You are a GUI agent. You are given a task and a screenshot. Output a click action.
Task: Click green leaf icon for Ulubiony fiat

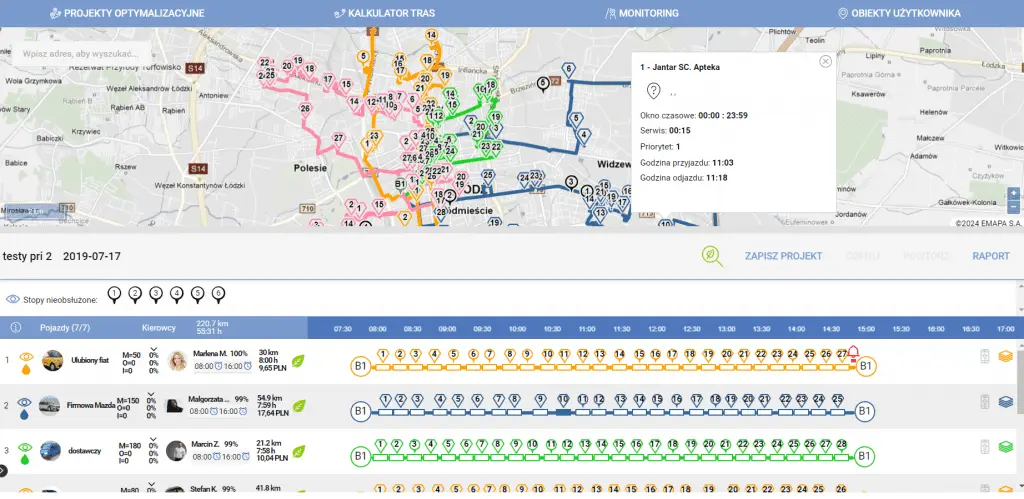tap(298, 361)
